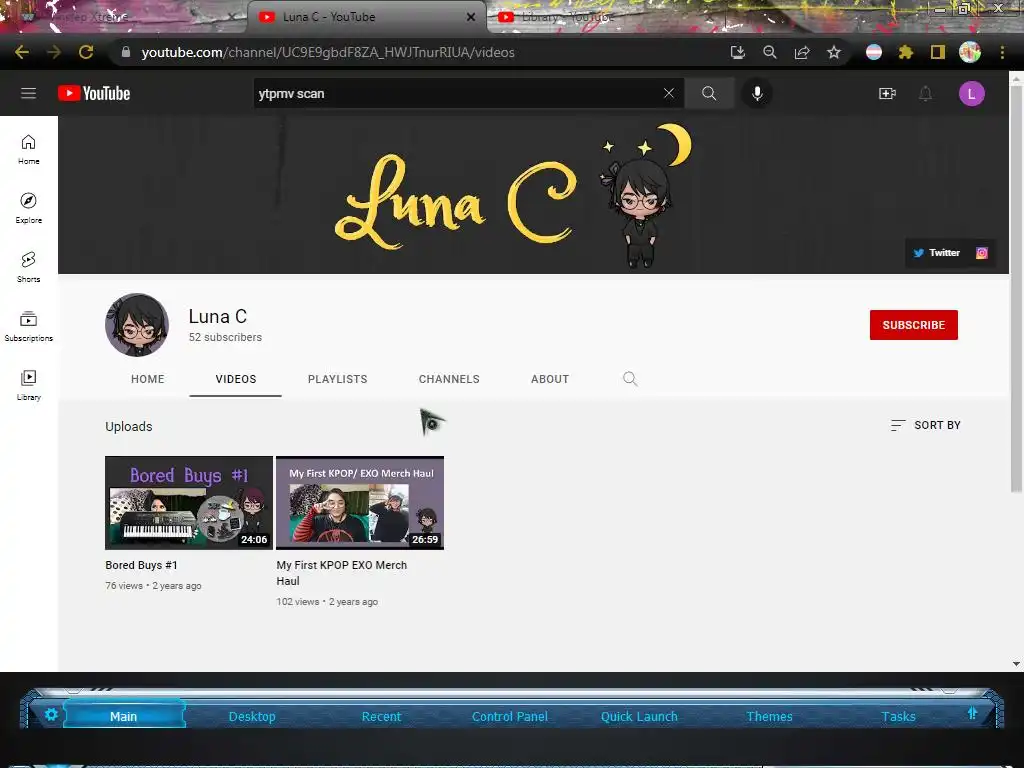Viewport: 1024px width, 768px height.
Task: Open the SORT BY dropdown
Action: pyautogui.click(x=925, y=425)
